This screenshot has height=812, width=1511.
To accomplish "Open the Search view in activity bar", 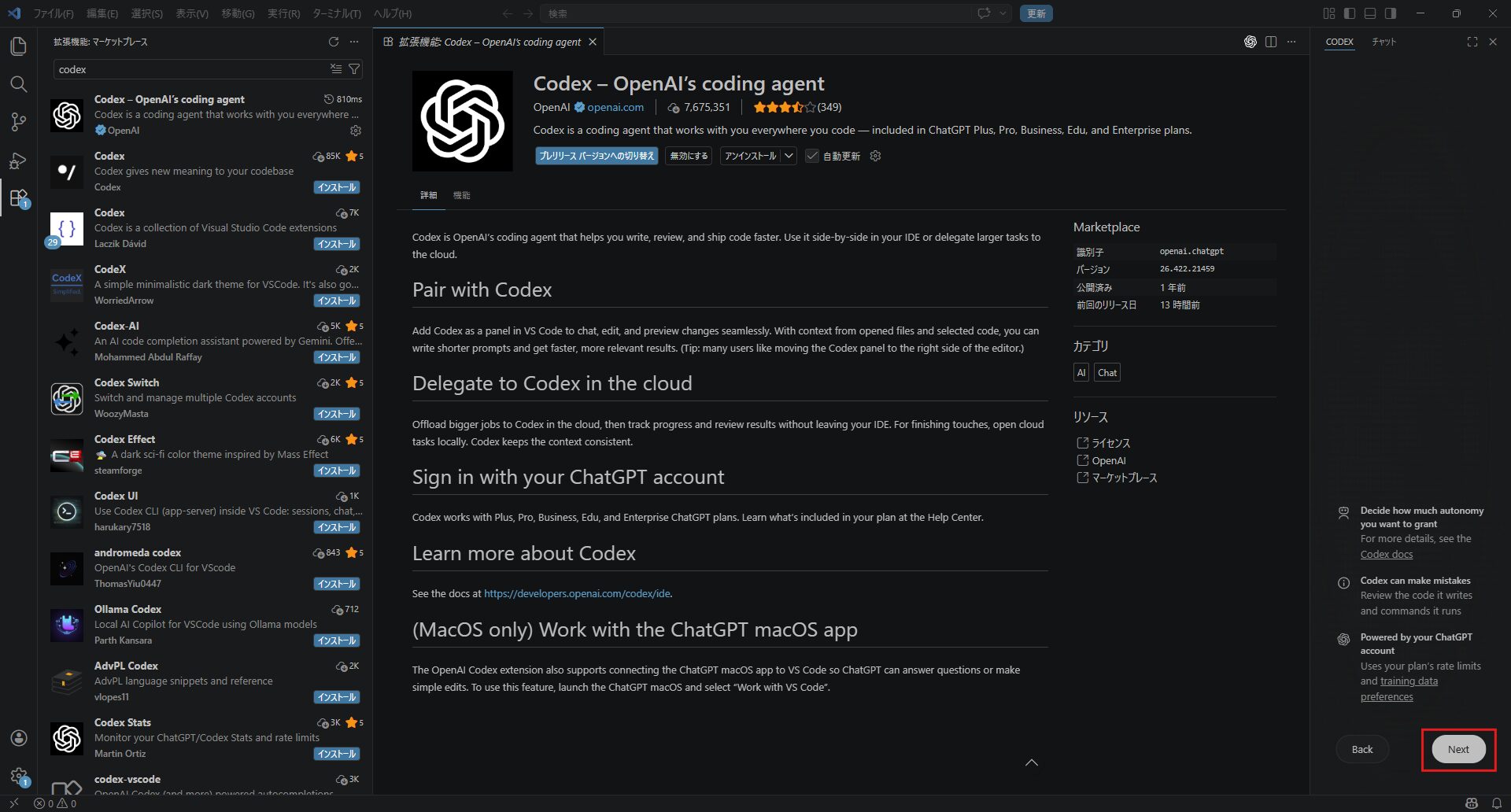I will [x=18, y=84].
